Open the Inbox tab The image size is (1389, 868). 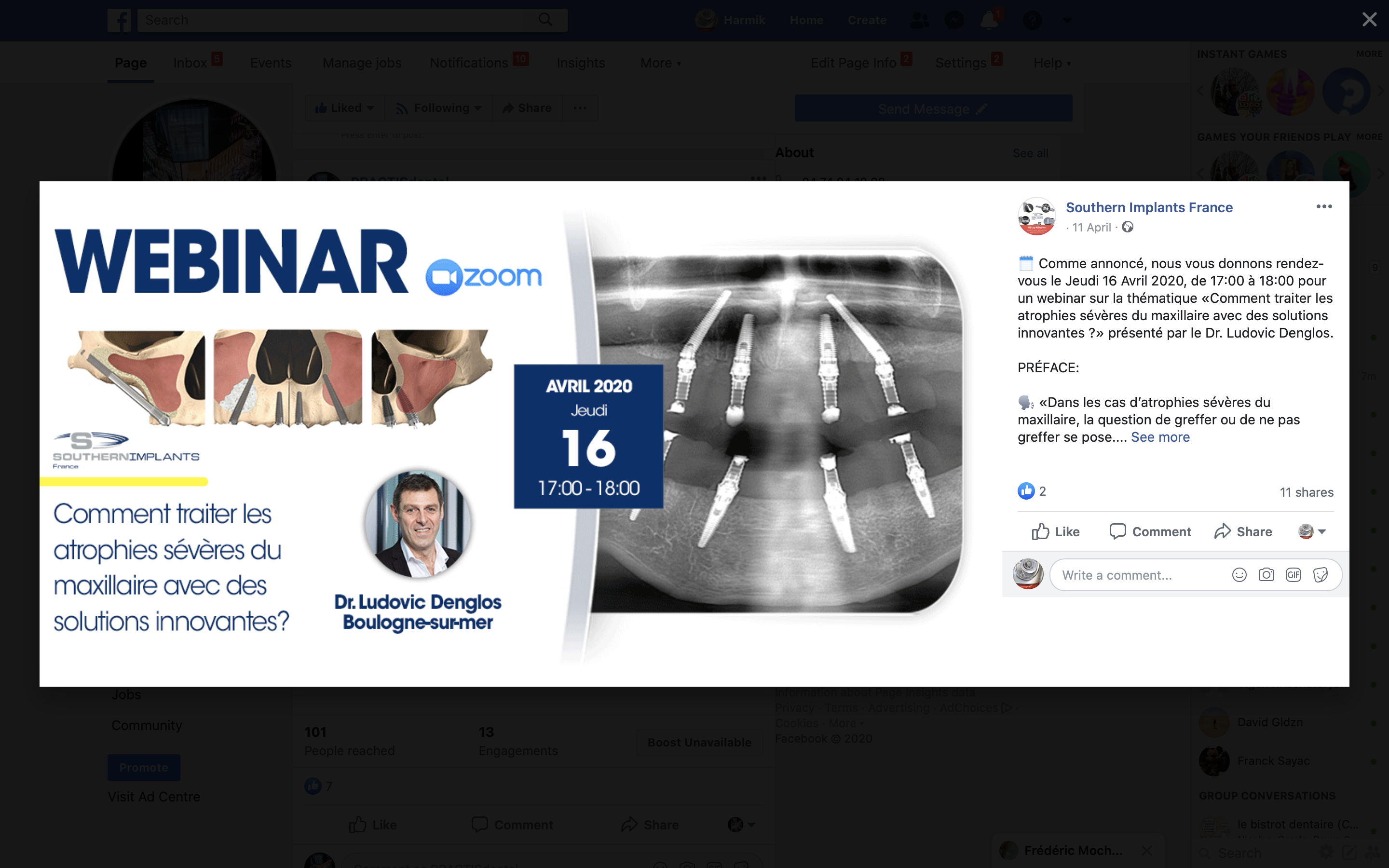pyautogui.click(x=190, y=63)
